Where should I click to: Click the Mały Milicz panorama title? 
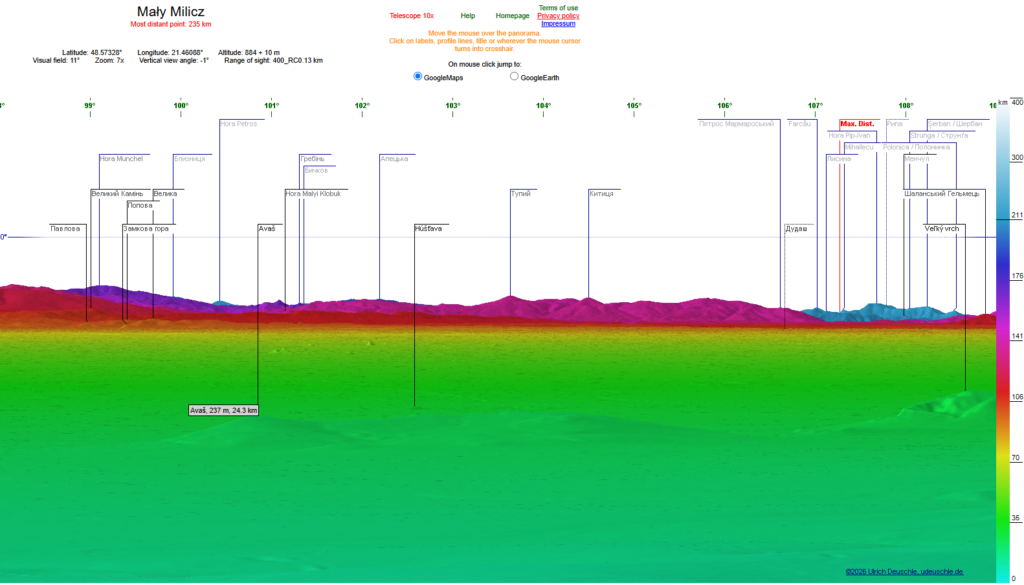point(170,12)
